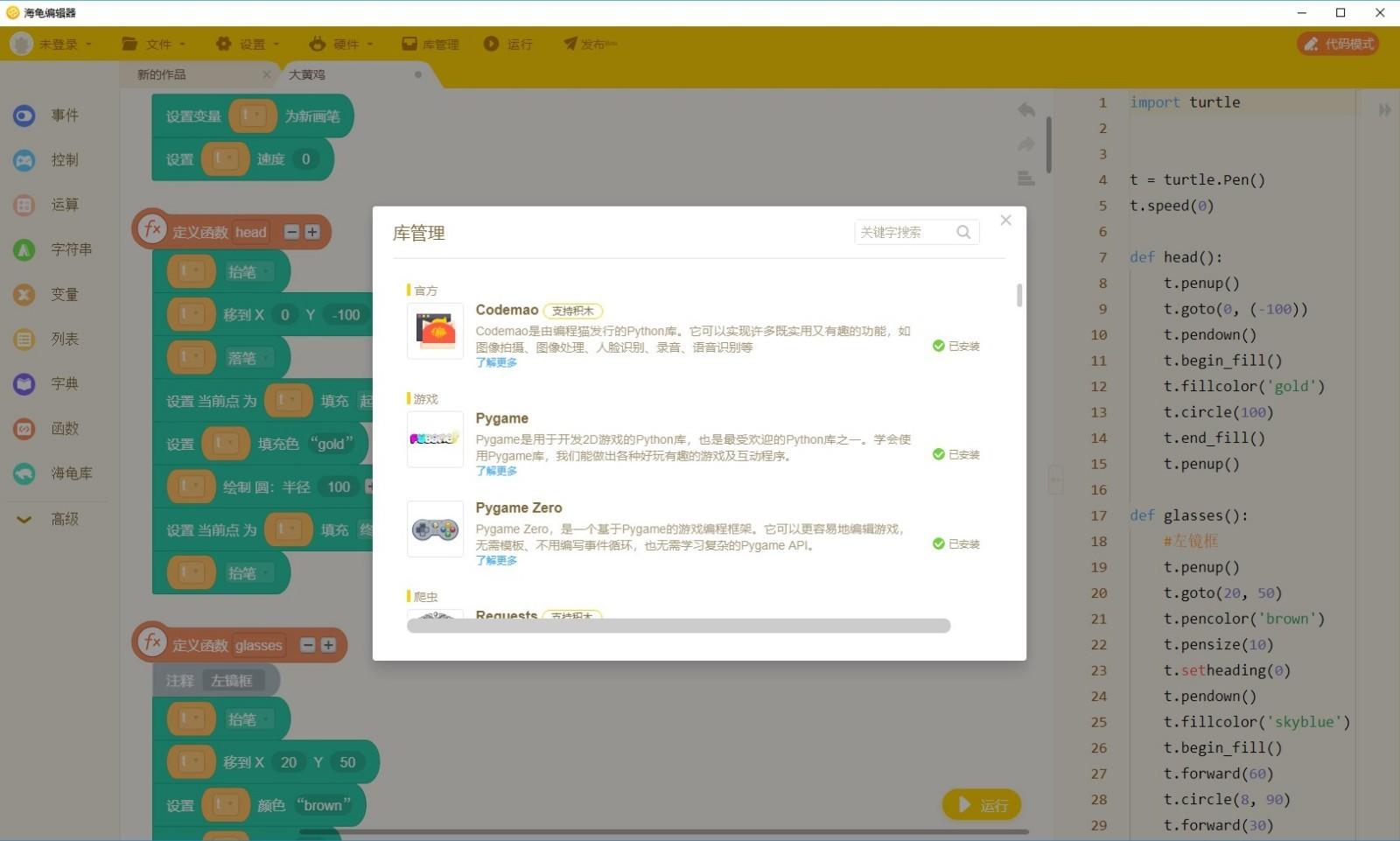Open the 运算 block category
Image resolution: width=1400 pixels, height=841 pixels.
(47, 205)
